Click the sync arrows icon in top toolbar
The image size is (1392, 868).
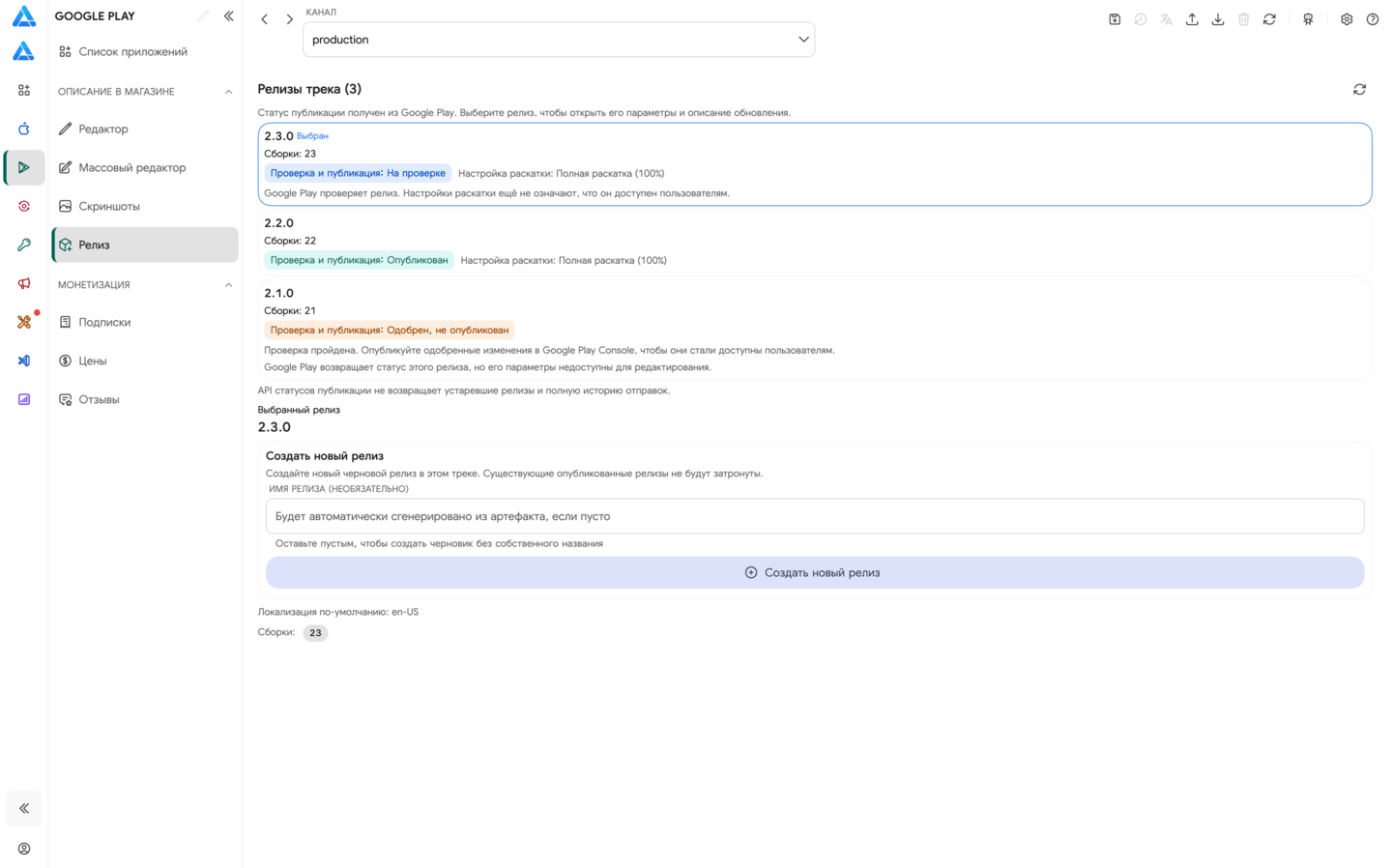tap(1269, 19)
